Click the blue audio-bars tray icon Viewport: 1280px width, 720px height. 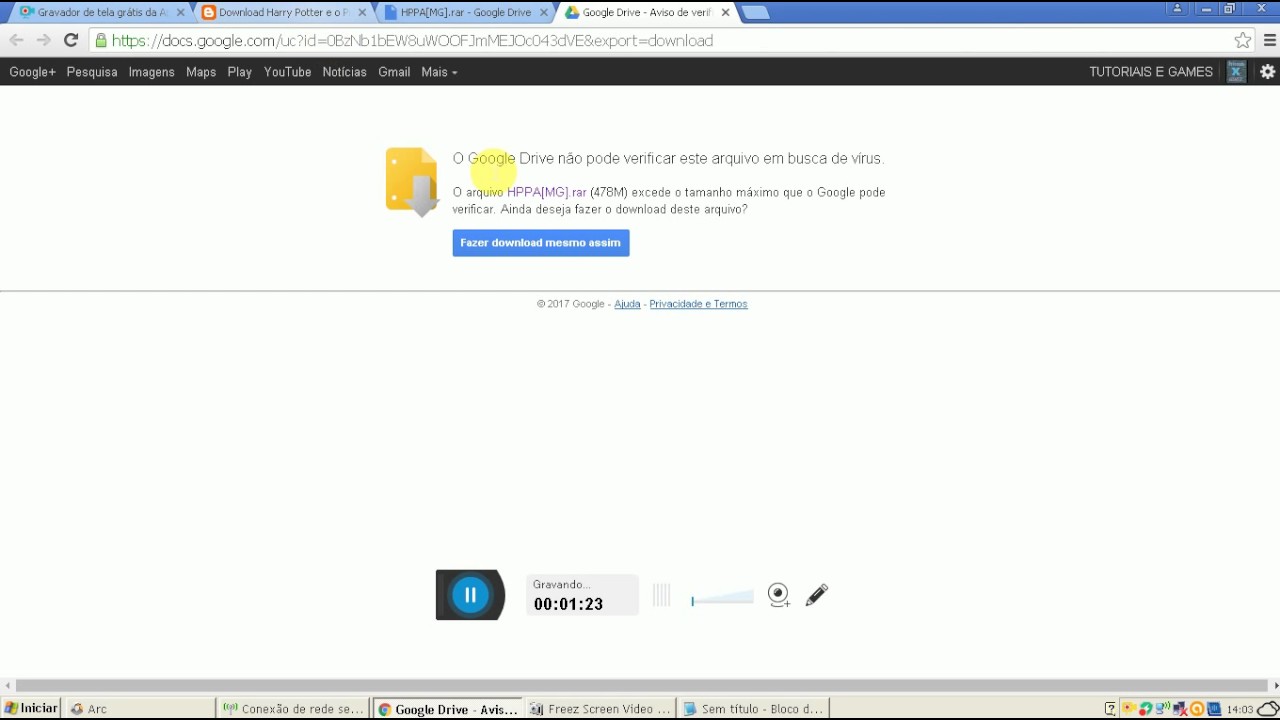(x=1214, y=709)
